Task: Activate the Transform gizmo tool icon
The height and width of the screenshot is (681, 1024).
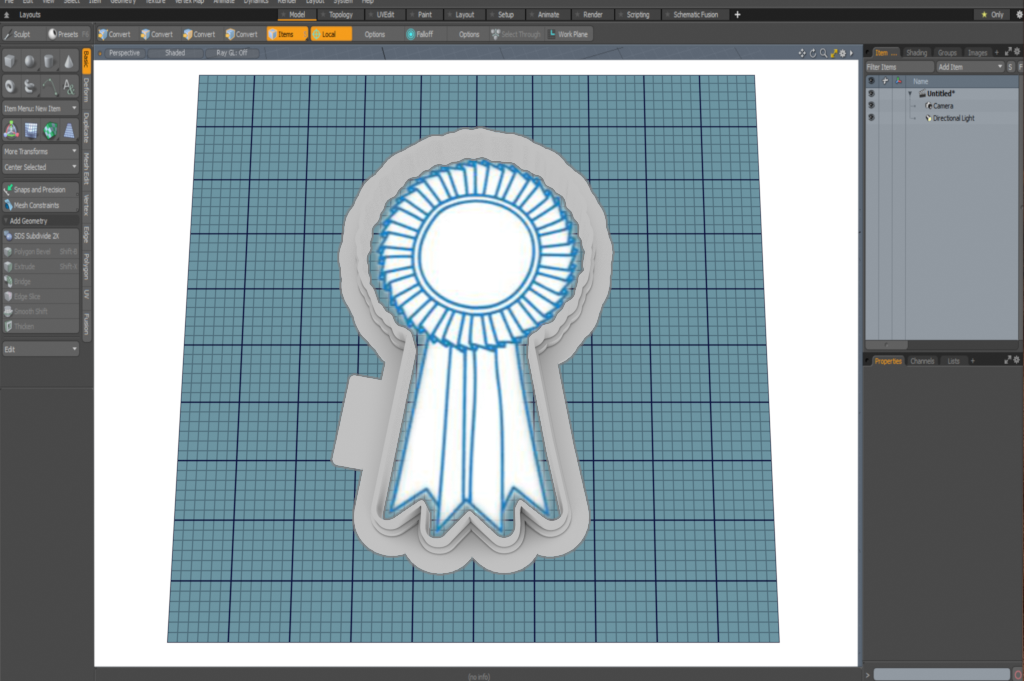Action: coord(11,131)
